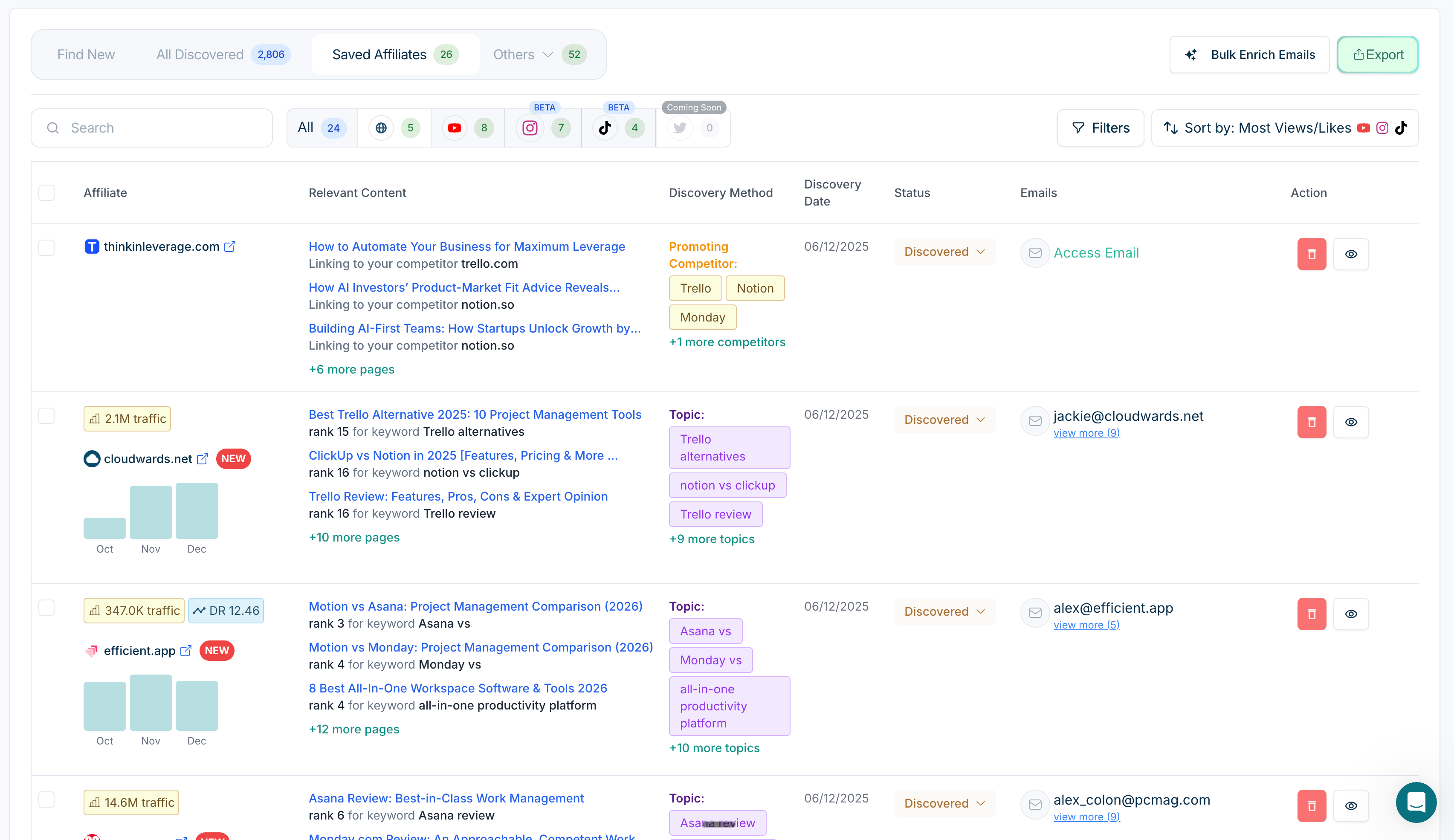
Task: Click the globe web-affiliates filter icon
Action: click(x=381, y=127)
